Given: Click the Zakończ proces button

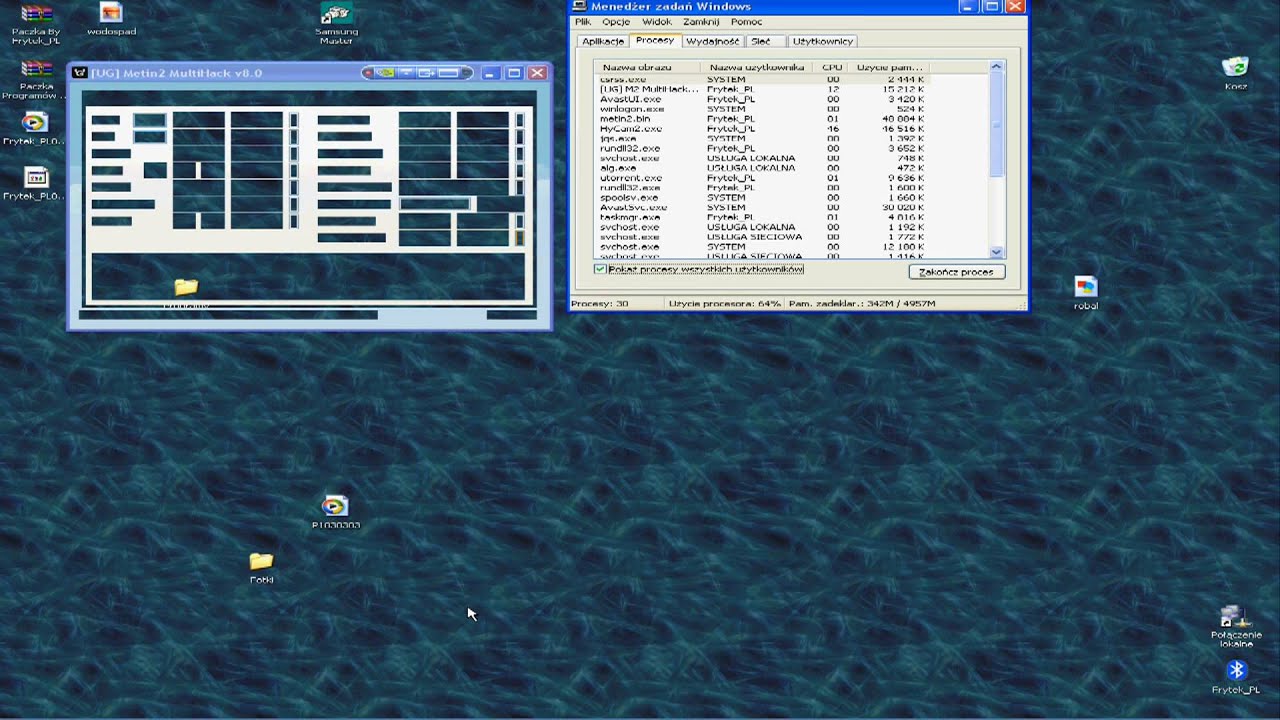Looking at the screenshot, I should coord(956,272).
